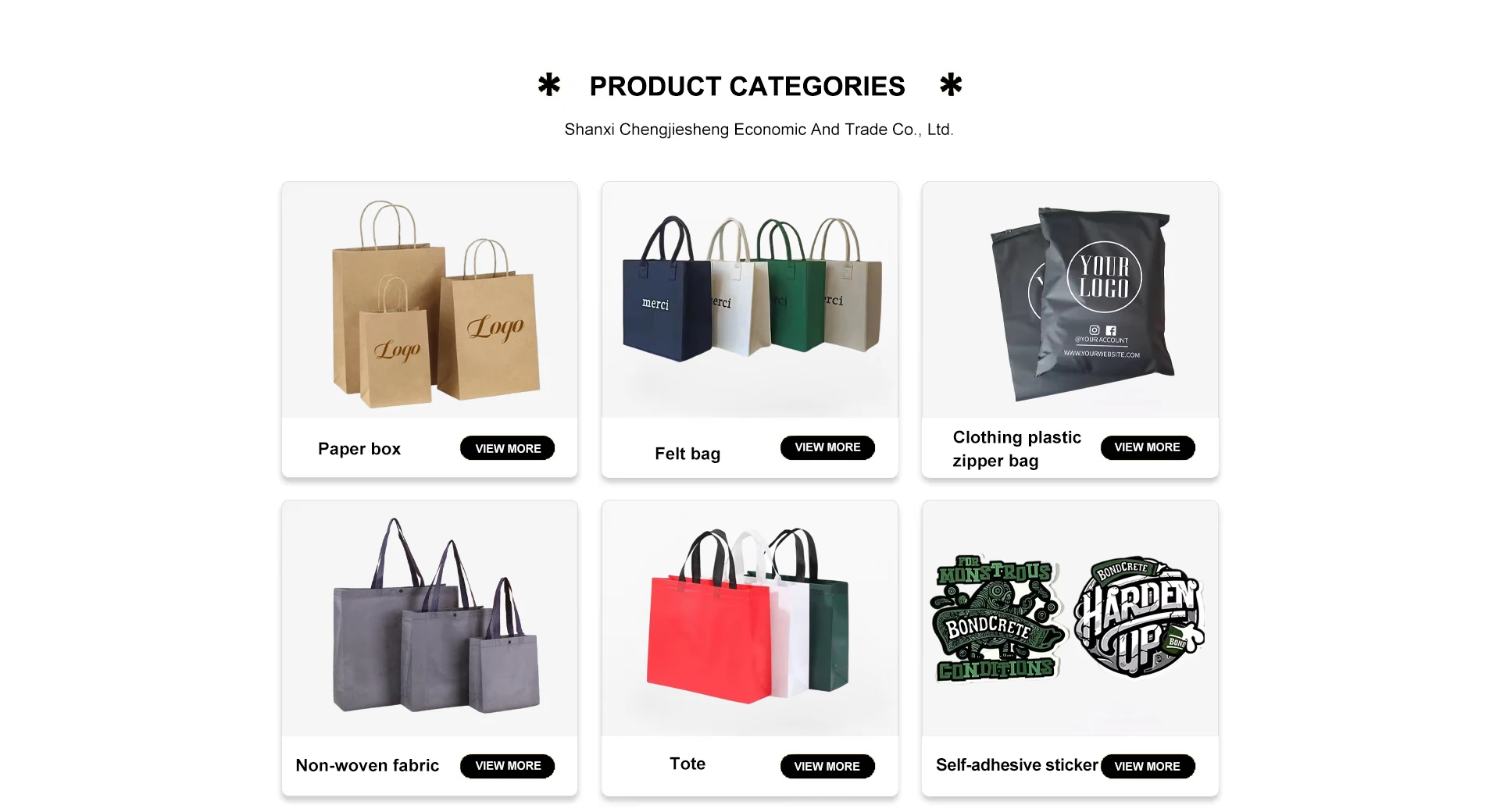Click the Self-adhesive sticker label
The height and width of the screenshot is (812, 1500).
click(x=1017, y=765)
